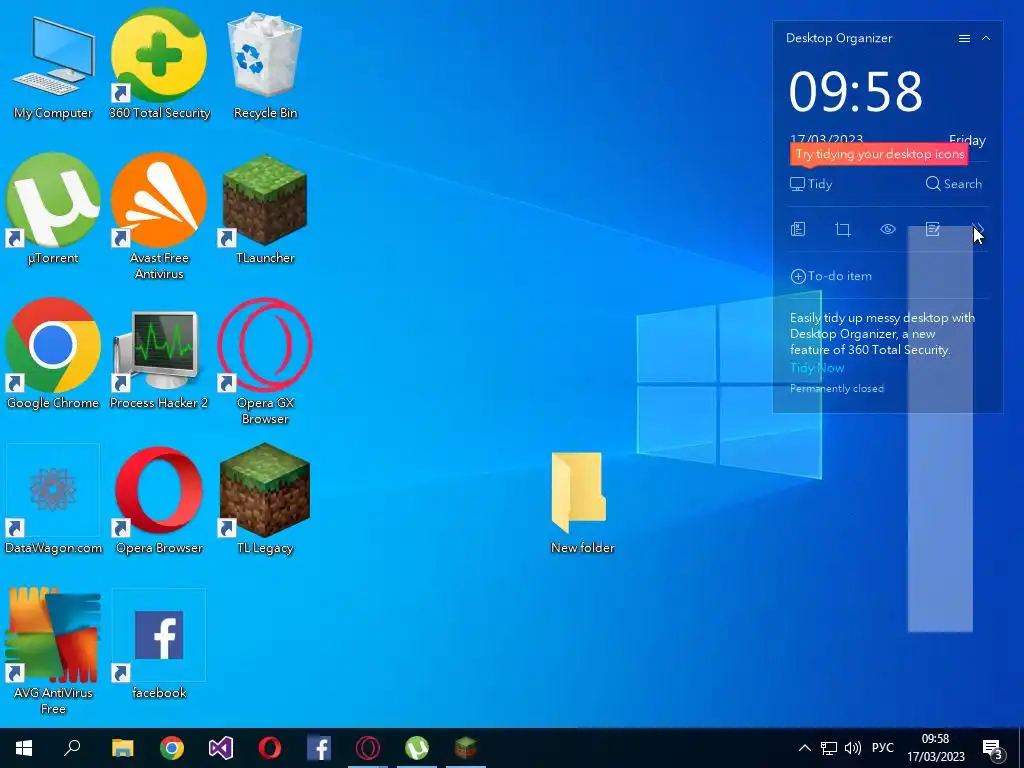The width and height of the screenshot is (1024, 768).
Task: Open the notification center
Action: pos(993,749)
